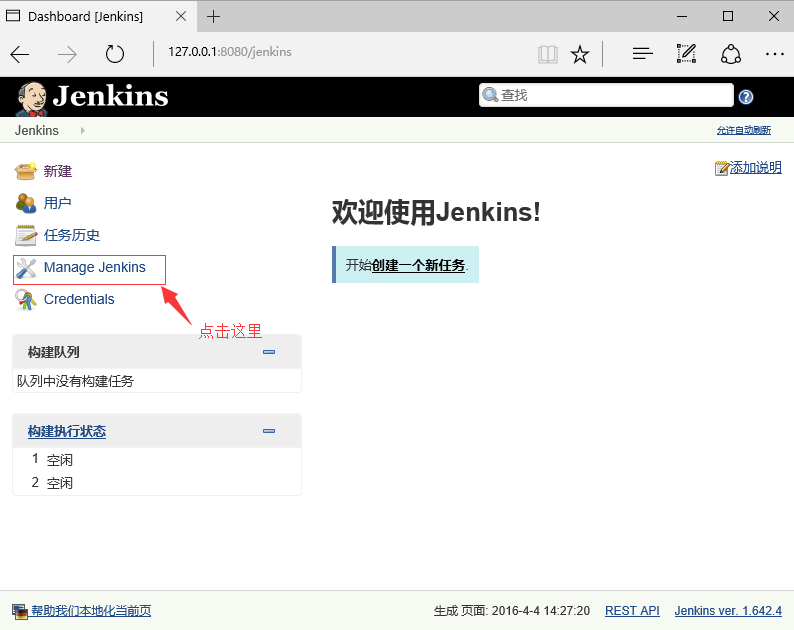Focus the 查找 search input field
794x630 pixels.
pyautogui.click(x=606, y=95)
